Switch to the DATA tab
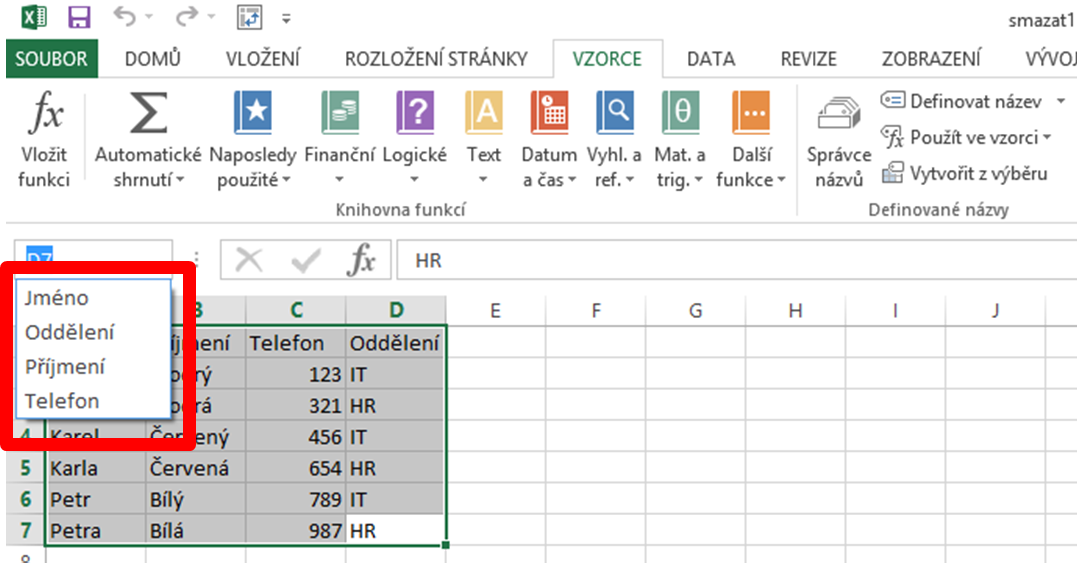1077x563 pixels. 711,59
